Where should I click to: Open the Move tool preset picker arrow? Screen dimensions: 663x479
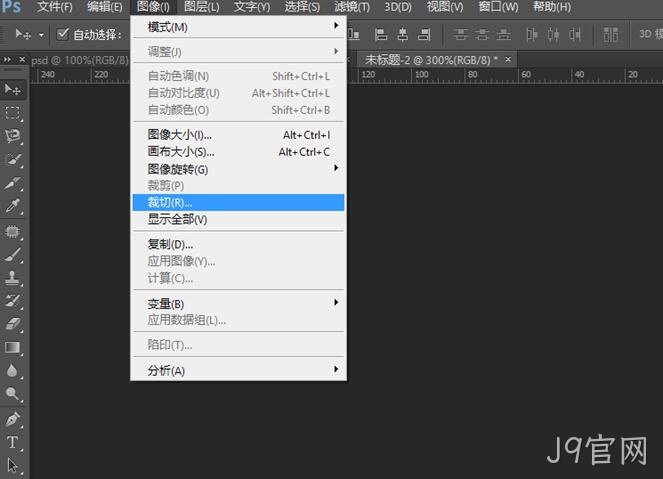[x=41, y=35]
